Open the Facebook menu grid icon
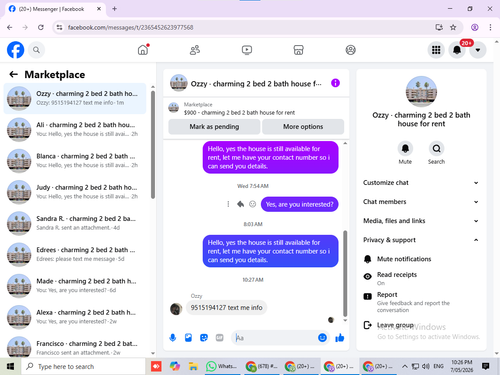Screen dimensions: 500x375 436,50
